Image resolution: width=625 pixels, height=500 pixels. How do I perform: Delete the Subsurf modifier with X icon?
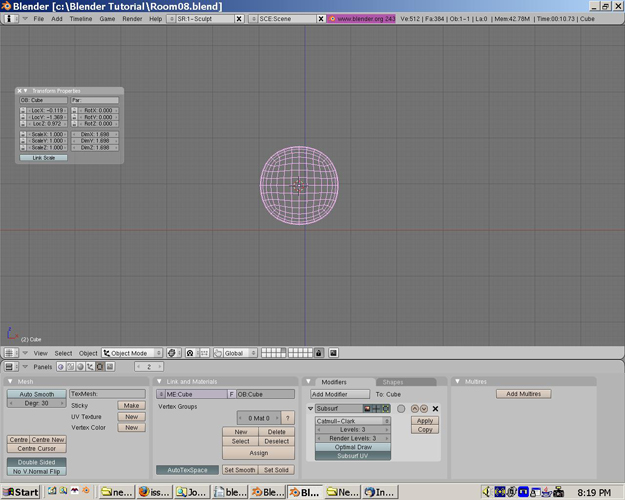[x=435, y=409]
